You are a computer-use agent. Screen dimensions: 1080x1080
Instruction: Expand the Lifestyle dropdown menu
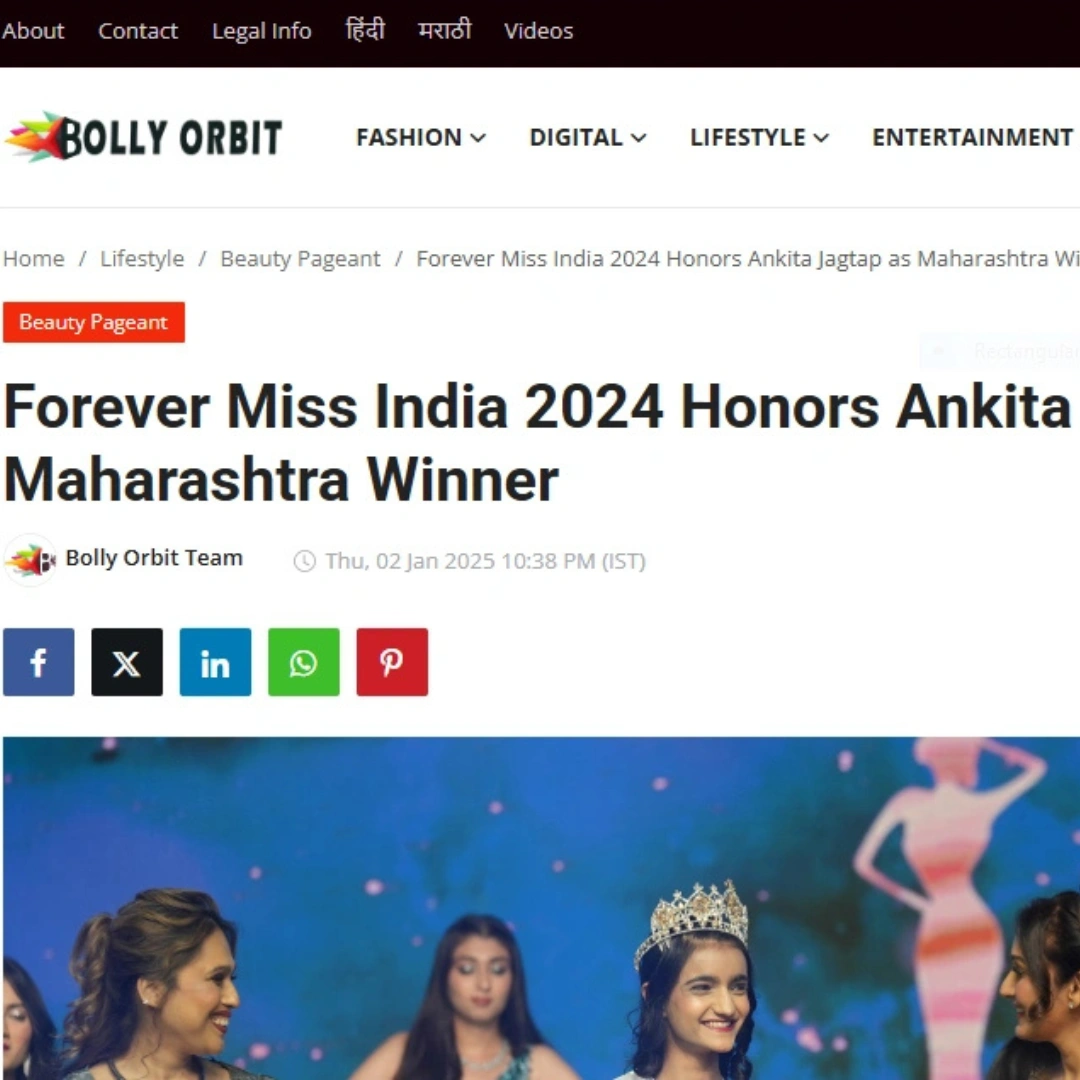759,137
